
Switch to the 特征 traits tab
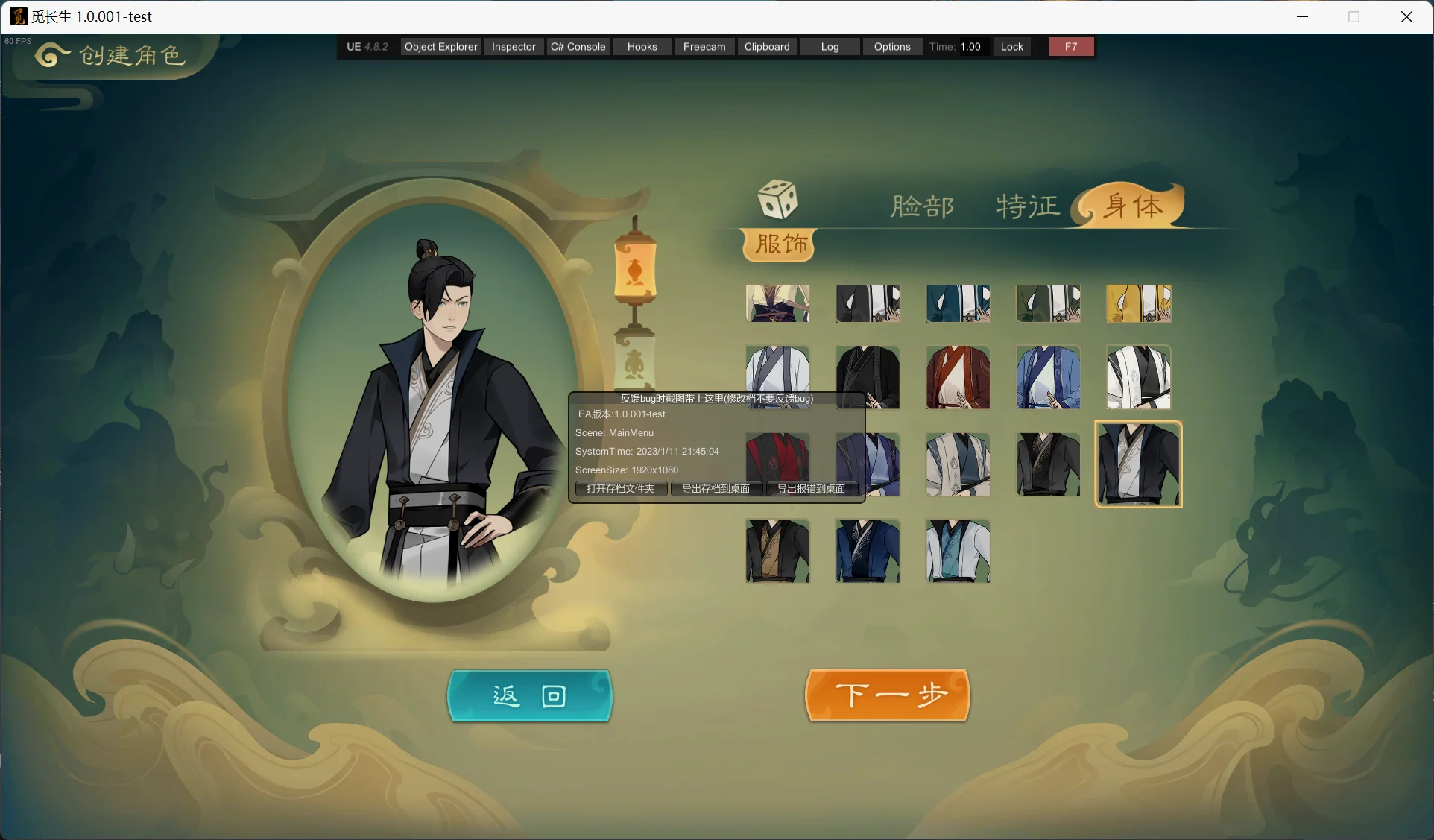pos(1028,206)
